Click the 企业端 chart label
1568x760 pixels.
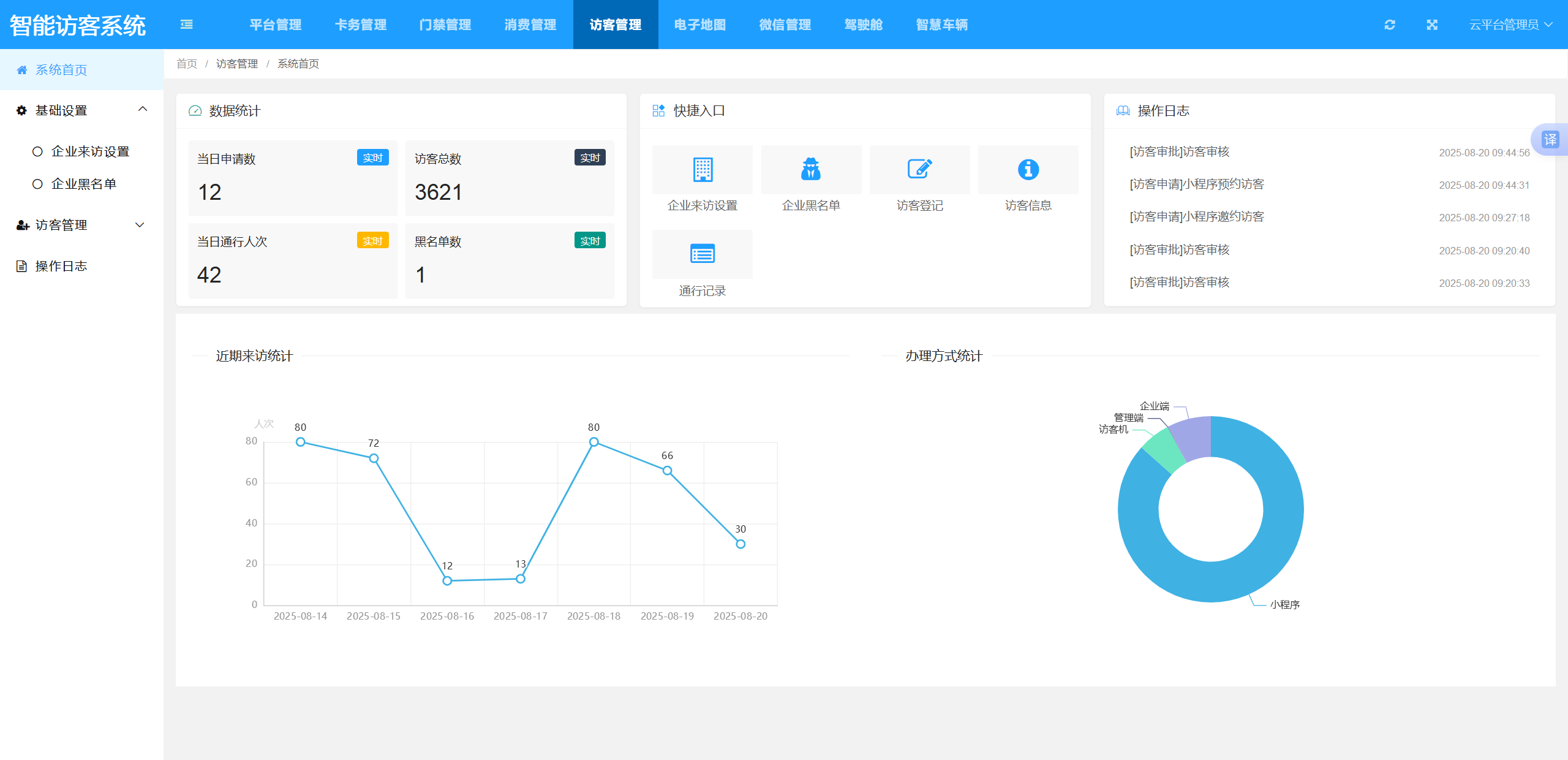(1155, 406)
